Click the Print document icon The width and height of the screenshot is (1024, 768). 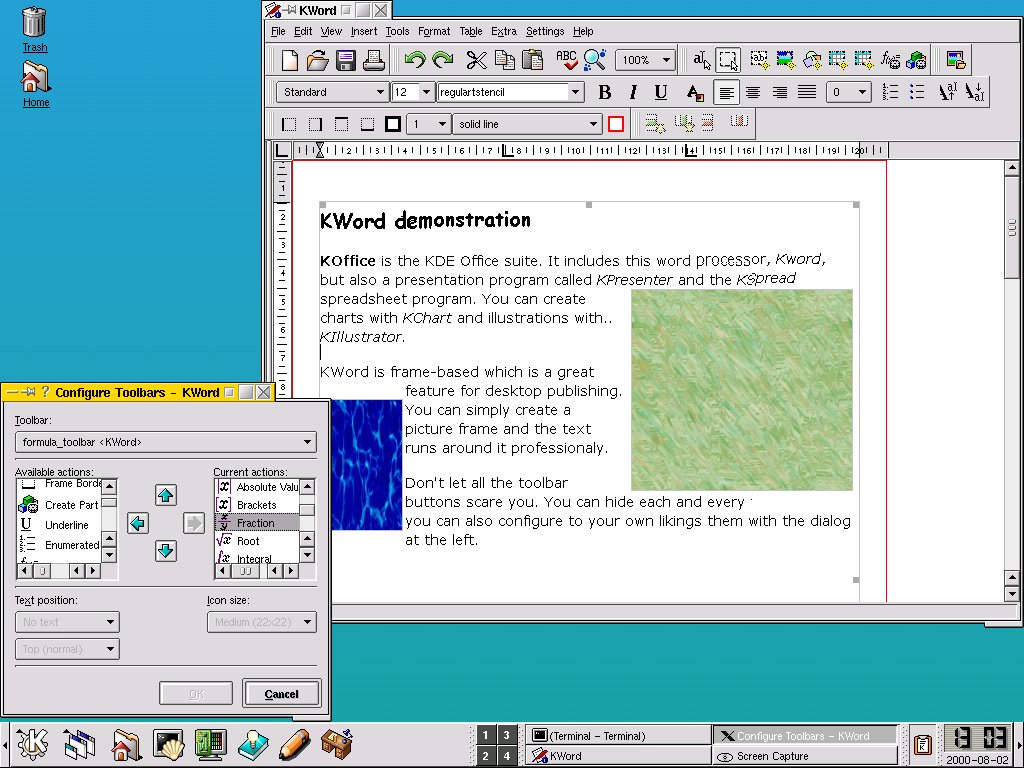point(373,60)
